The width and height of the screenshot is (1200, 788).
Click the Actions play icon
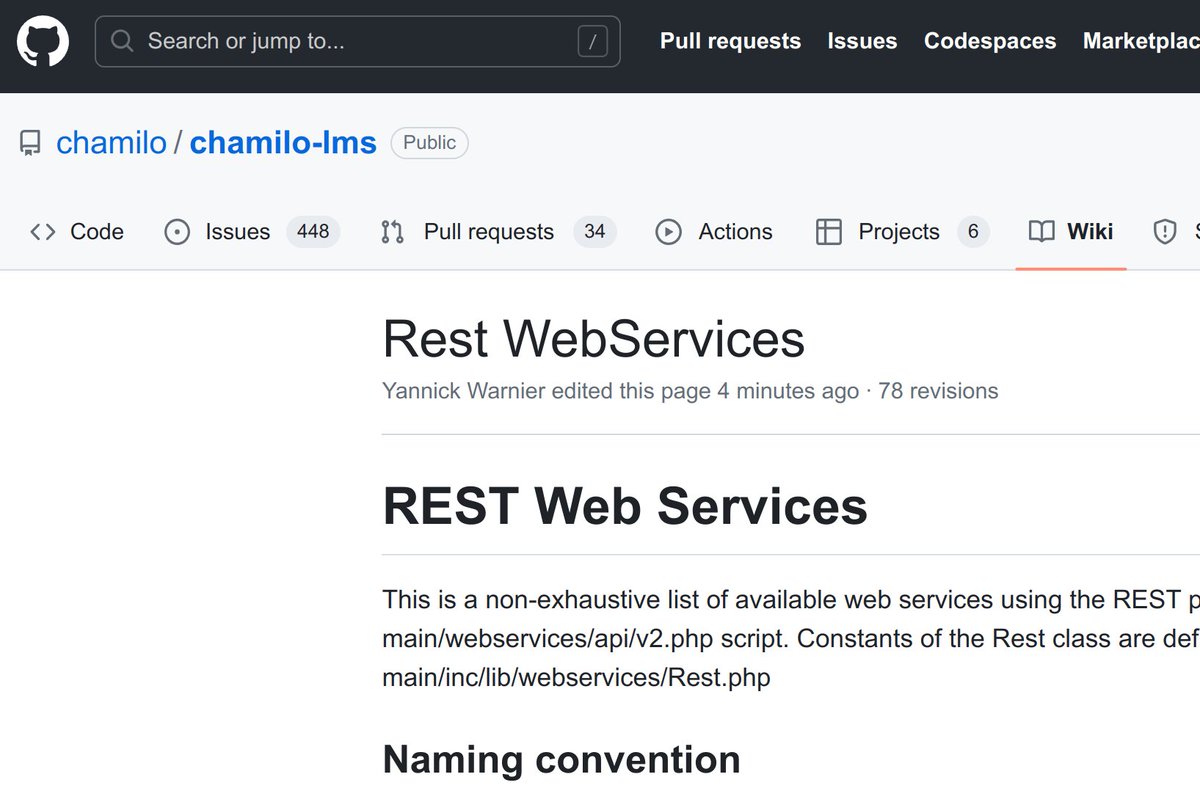[x=668, y=232]
